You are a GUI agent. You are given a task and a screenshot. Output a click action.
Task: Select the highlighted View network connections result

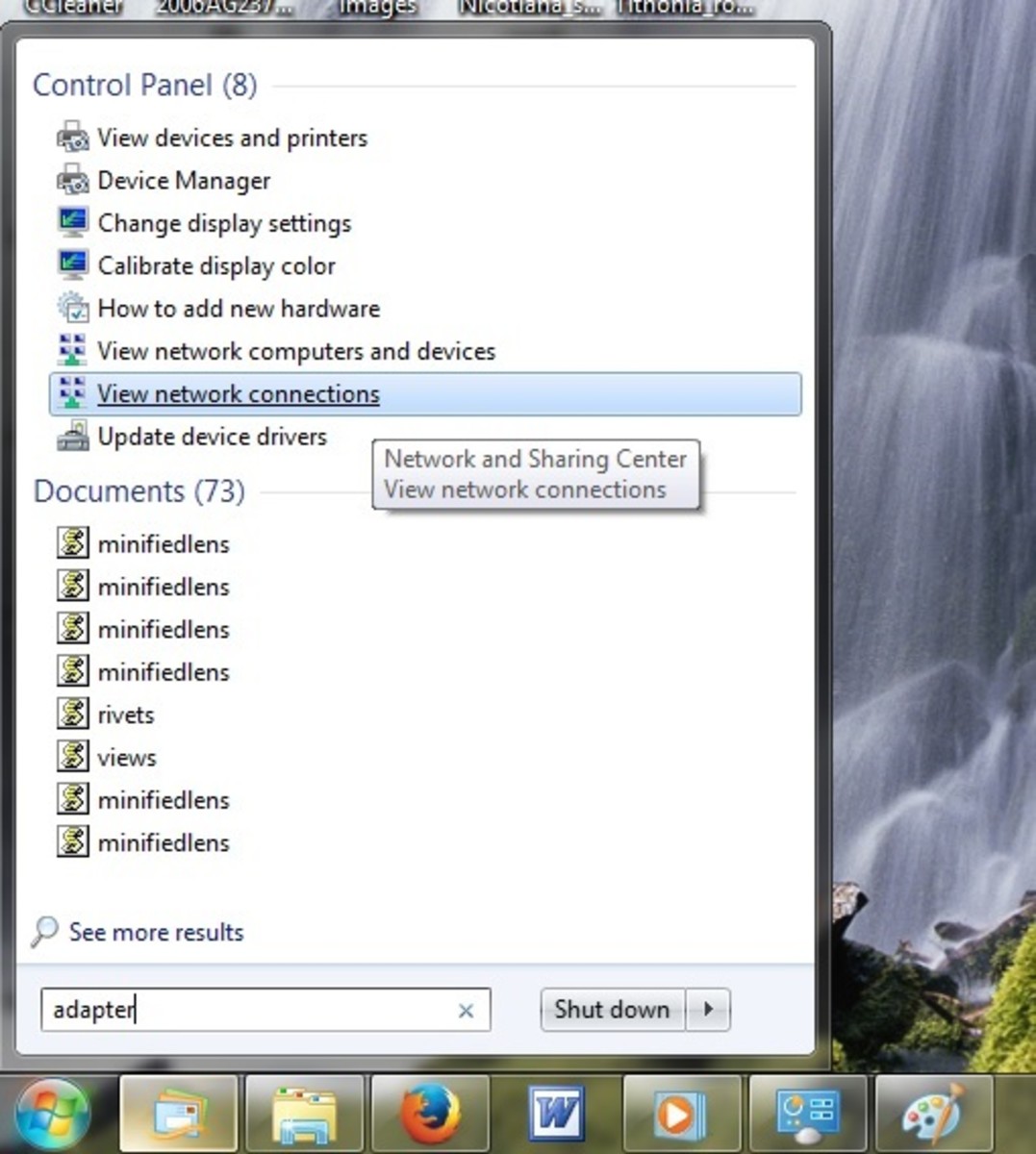[238, 394]
